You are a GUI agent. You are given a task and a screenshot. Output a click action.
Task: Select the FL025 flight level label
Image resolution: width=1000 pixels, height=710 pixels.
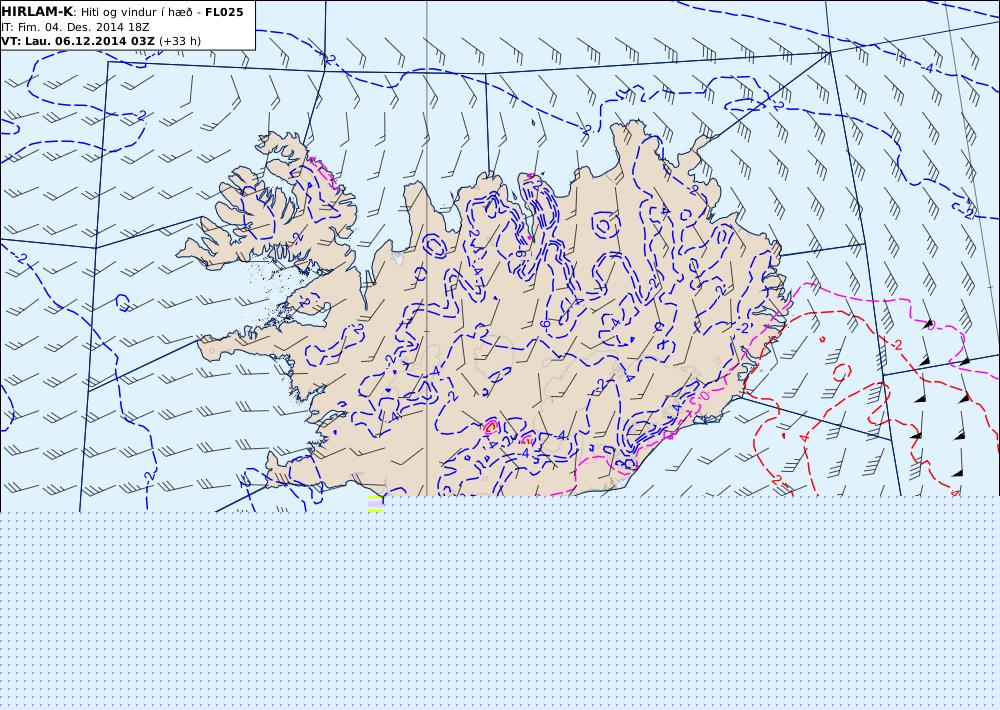(x=224, y=12)
